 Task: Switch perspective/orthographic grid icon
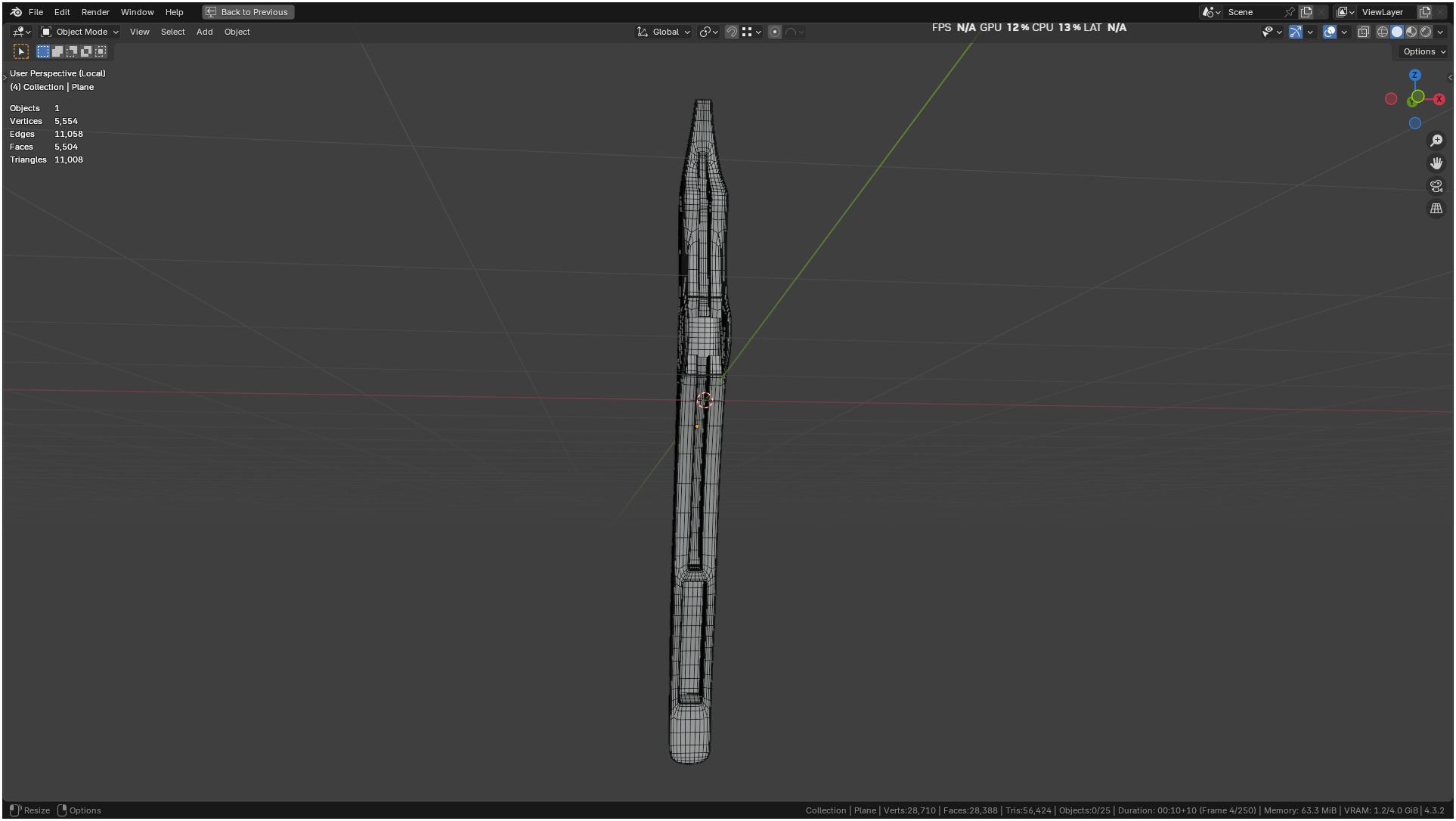click(1436, 209)
